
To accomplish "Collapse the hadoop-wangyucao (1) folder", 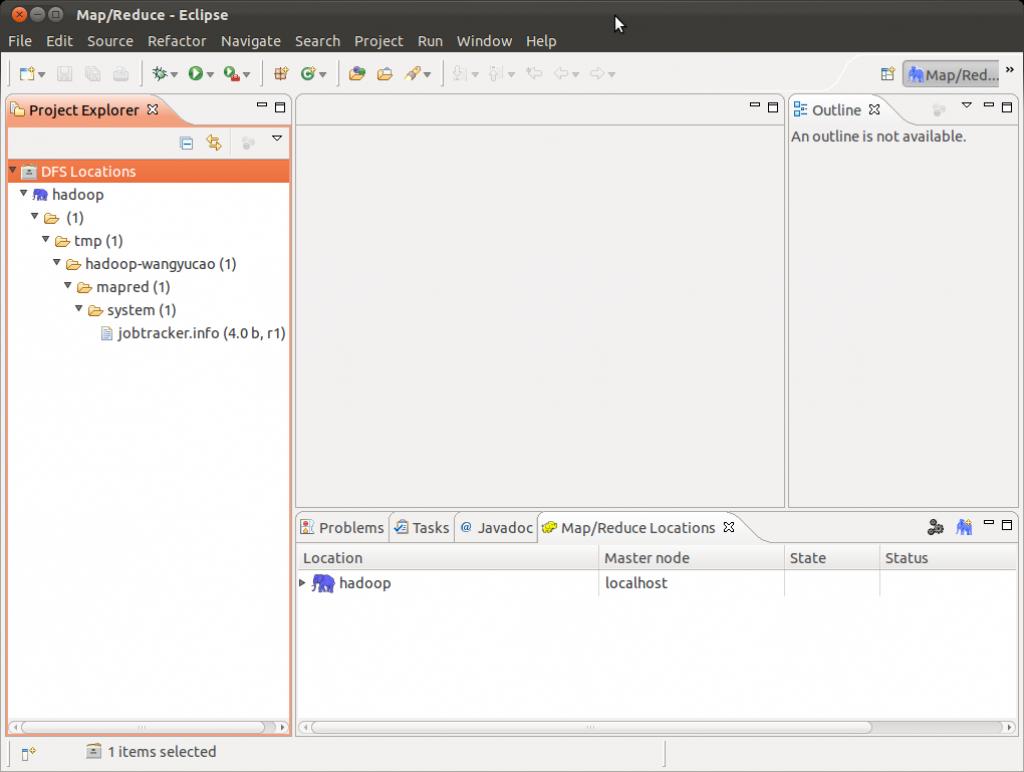I will pyautogui.click(x=57, y=263).
